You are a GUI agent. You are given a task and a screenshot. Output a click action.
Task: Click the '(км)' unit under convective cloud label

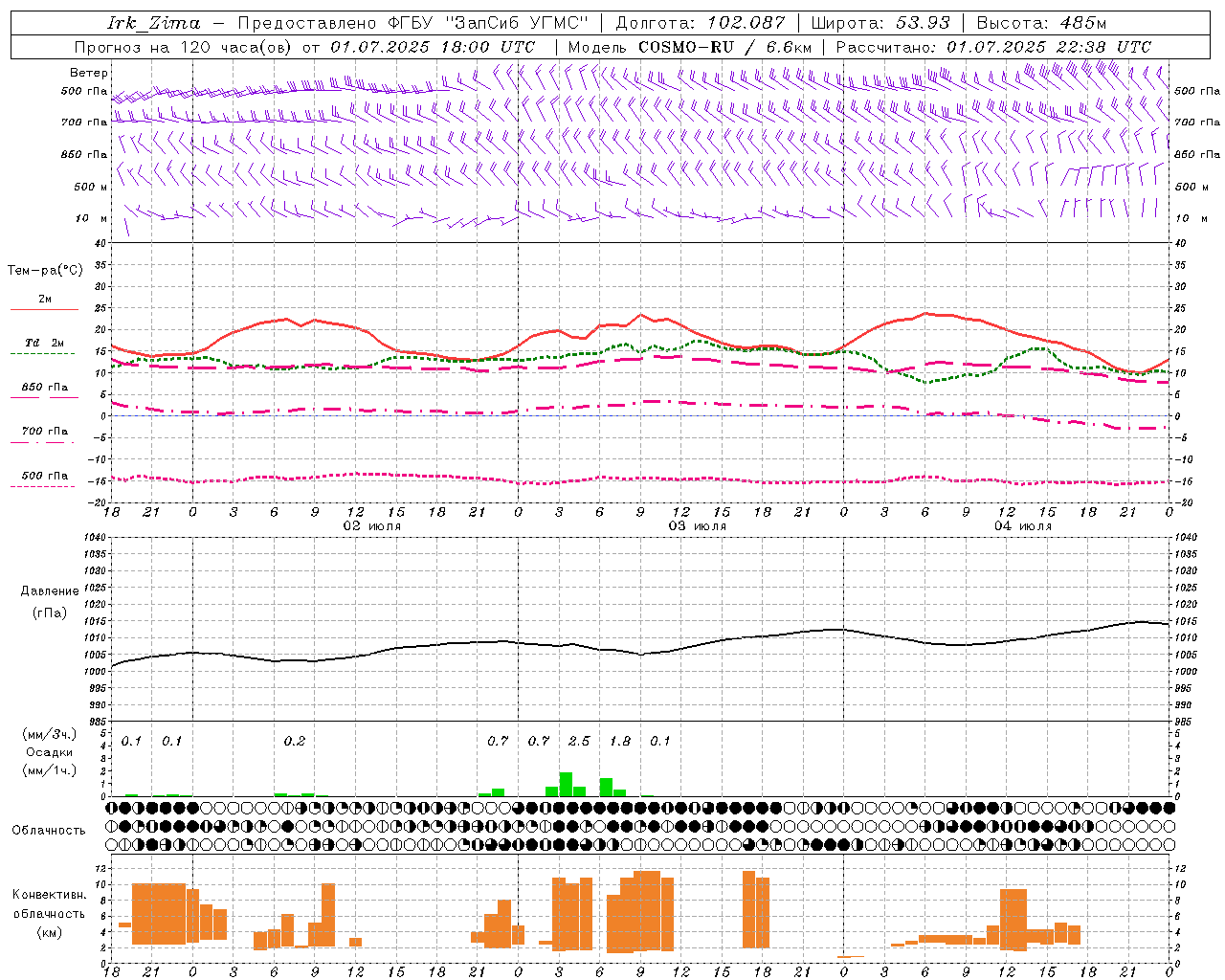49,933
